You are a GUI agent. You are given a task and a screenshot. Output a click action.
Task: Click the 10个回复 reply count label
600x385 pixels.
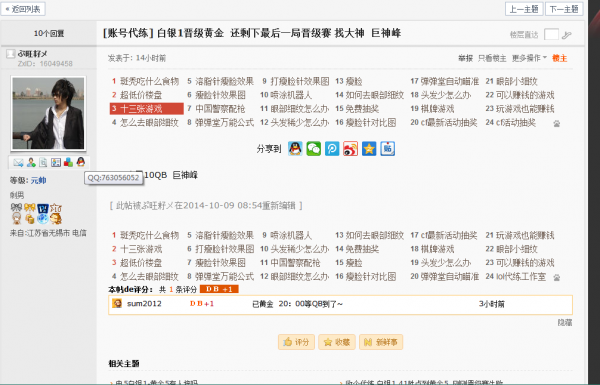coord(49,33)
